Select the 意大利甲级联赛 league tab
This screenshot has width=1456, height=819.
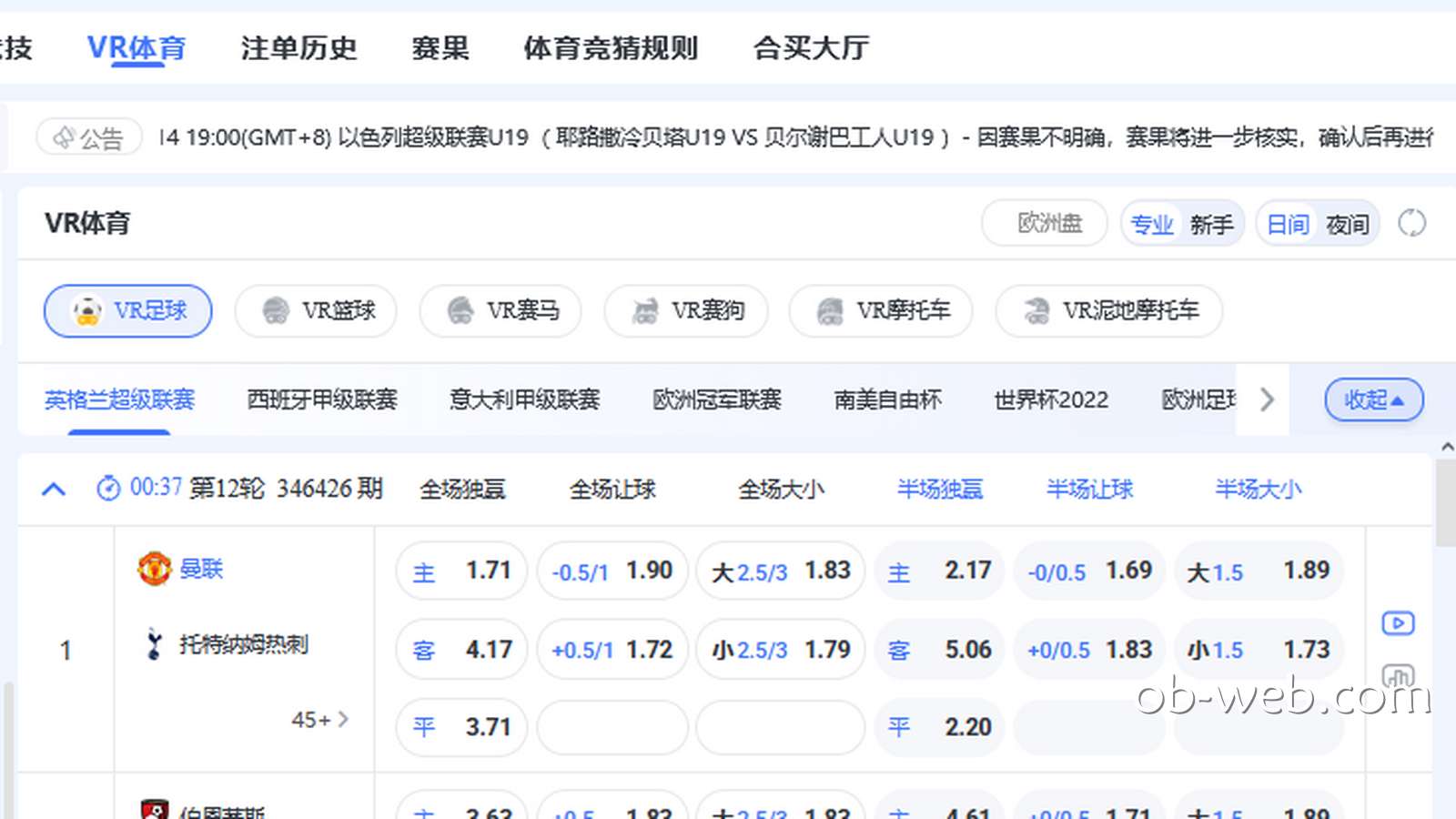click(525, 399)
